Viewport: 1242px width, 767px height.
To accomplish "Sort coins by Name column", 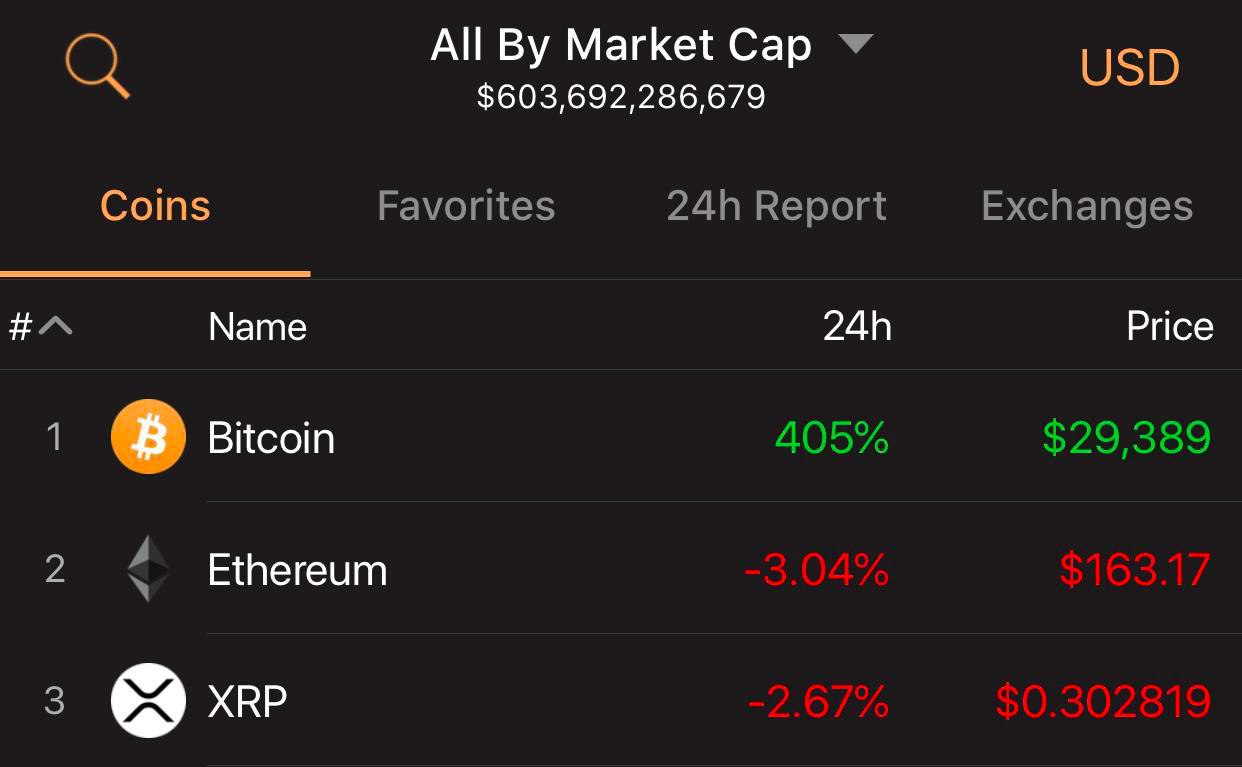I will click(x=257, y=327).
